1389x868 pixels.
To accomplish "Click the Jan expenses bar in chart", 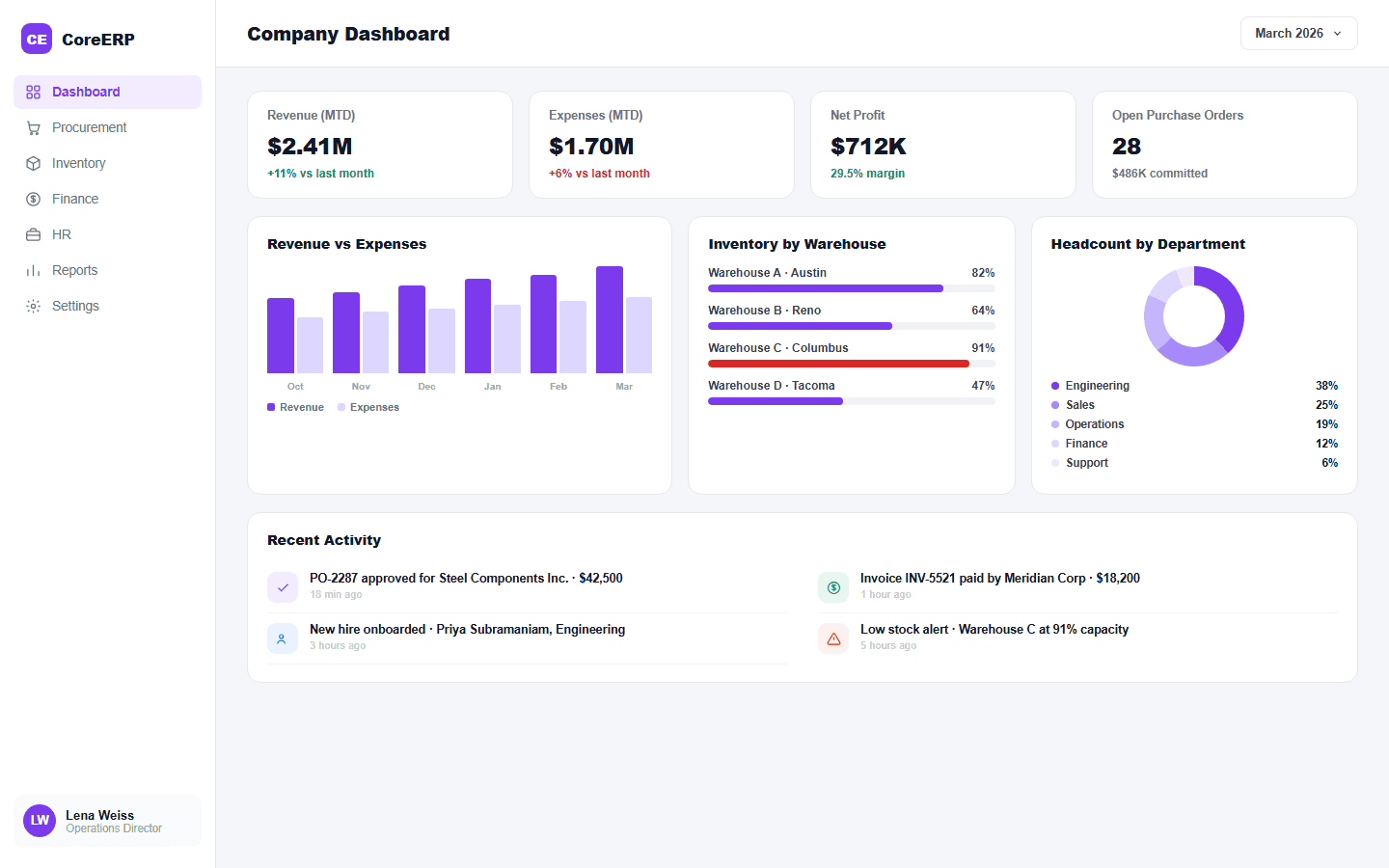I will pyautogui.click(x=507, y=339).
